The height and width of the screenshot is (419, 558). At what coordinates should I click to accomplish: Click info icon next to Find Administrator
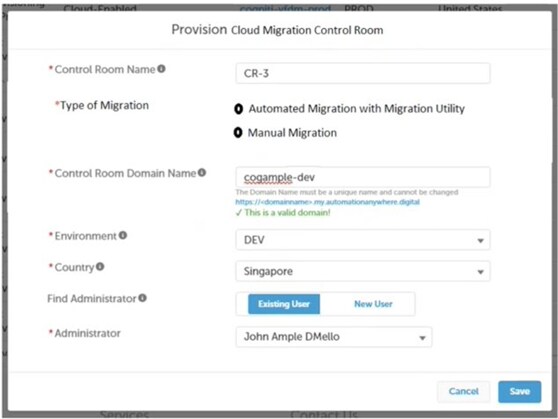(x=142, y=298)
